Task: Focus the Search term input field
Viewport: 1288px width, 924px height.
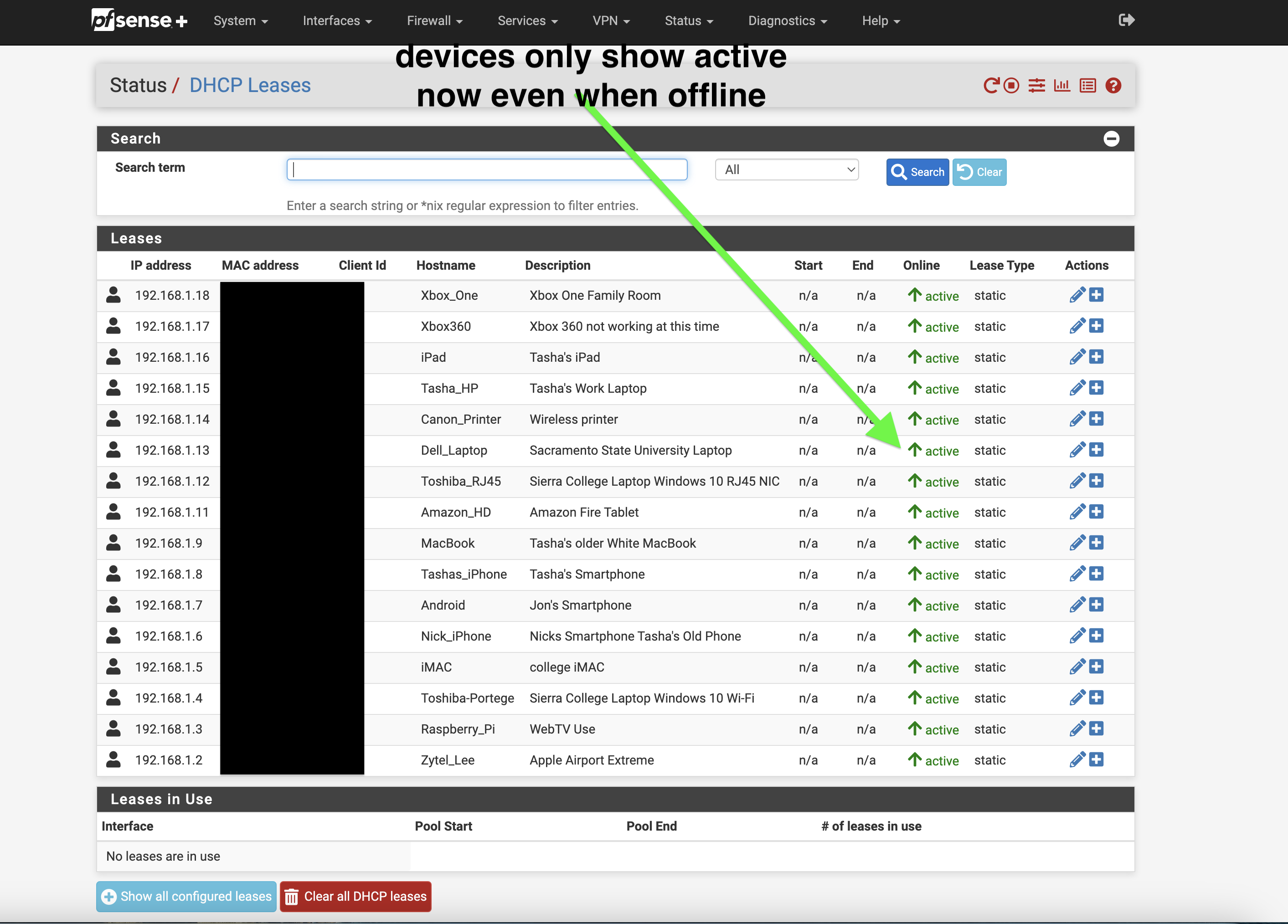Action: click(x=487, y=169)
